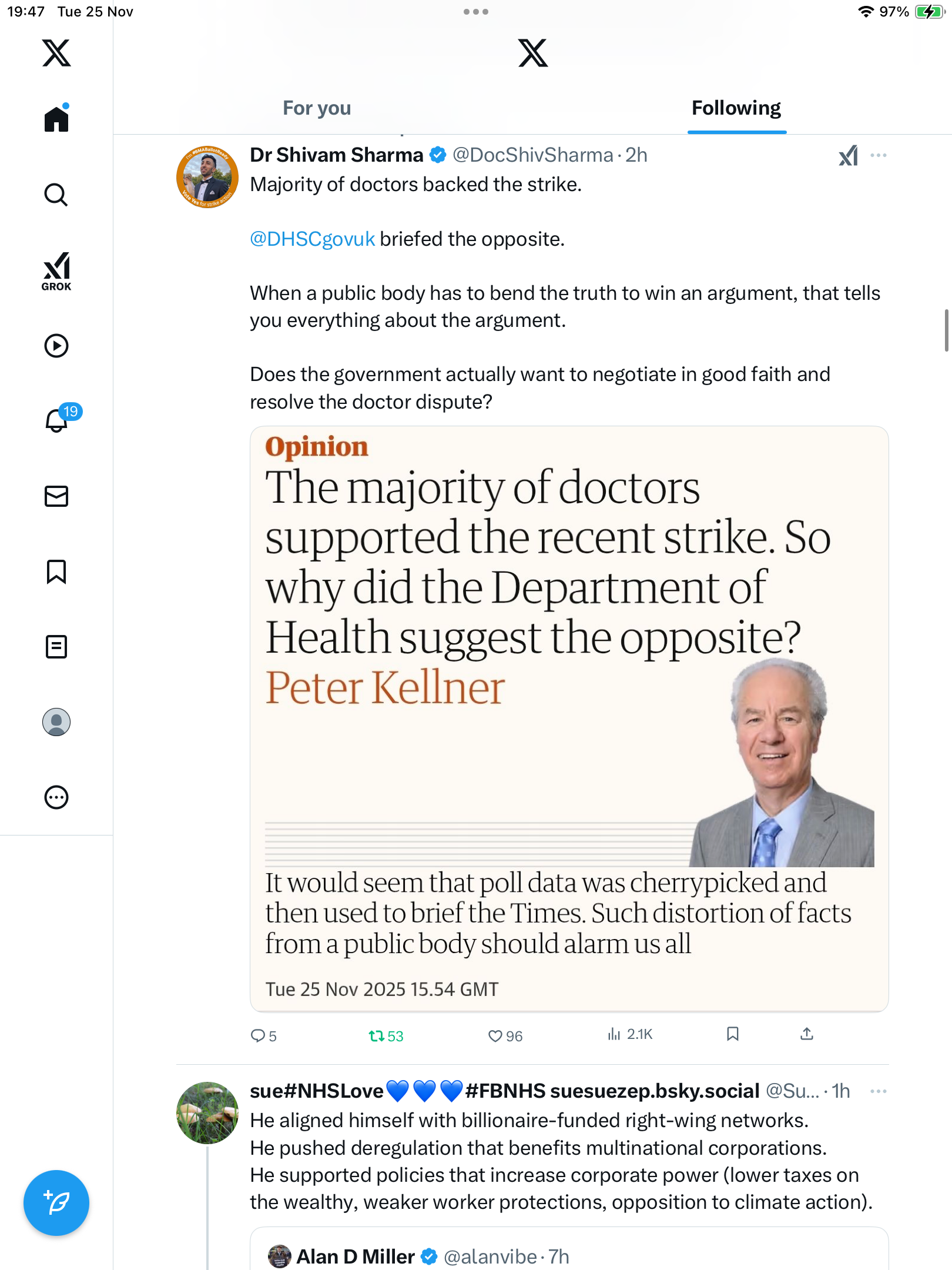Open the Grok sidebar icon
This screenshot has width=952, height=1270.
(56, 271)
